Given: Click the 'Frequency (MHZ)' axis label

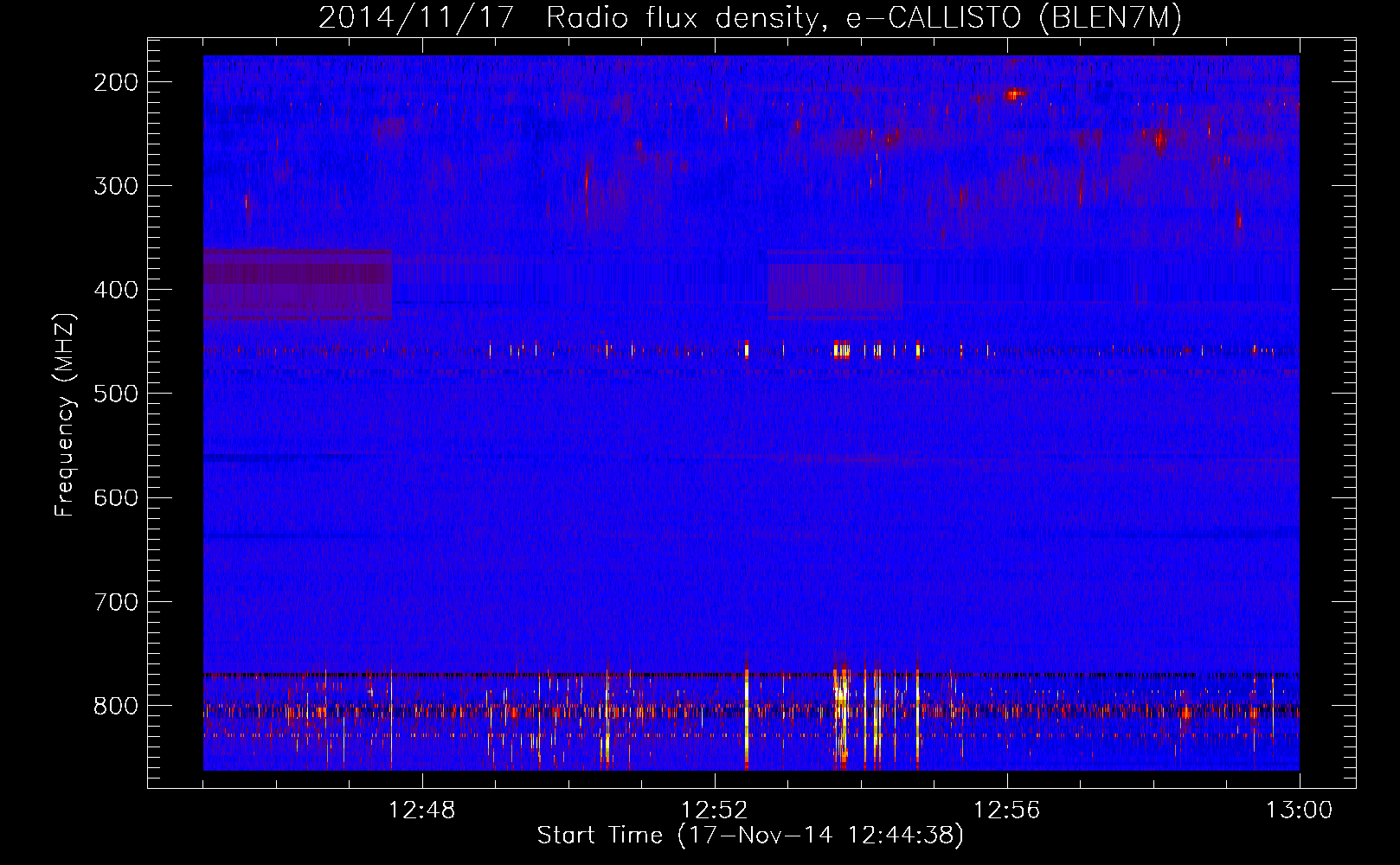Looking at the screenshot, I should pos(65,414).
